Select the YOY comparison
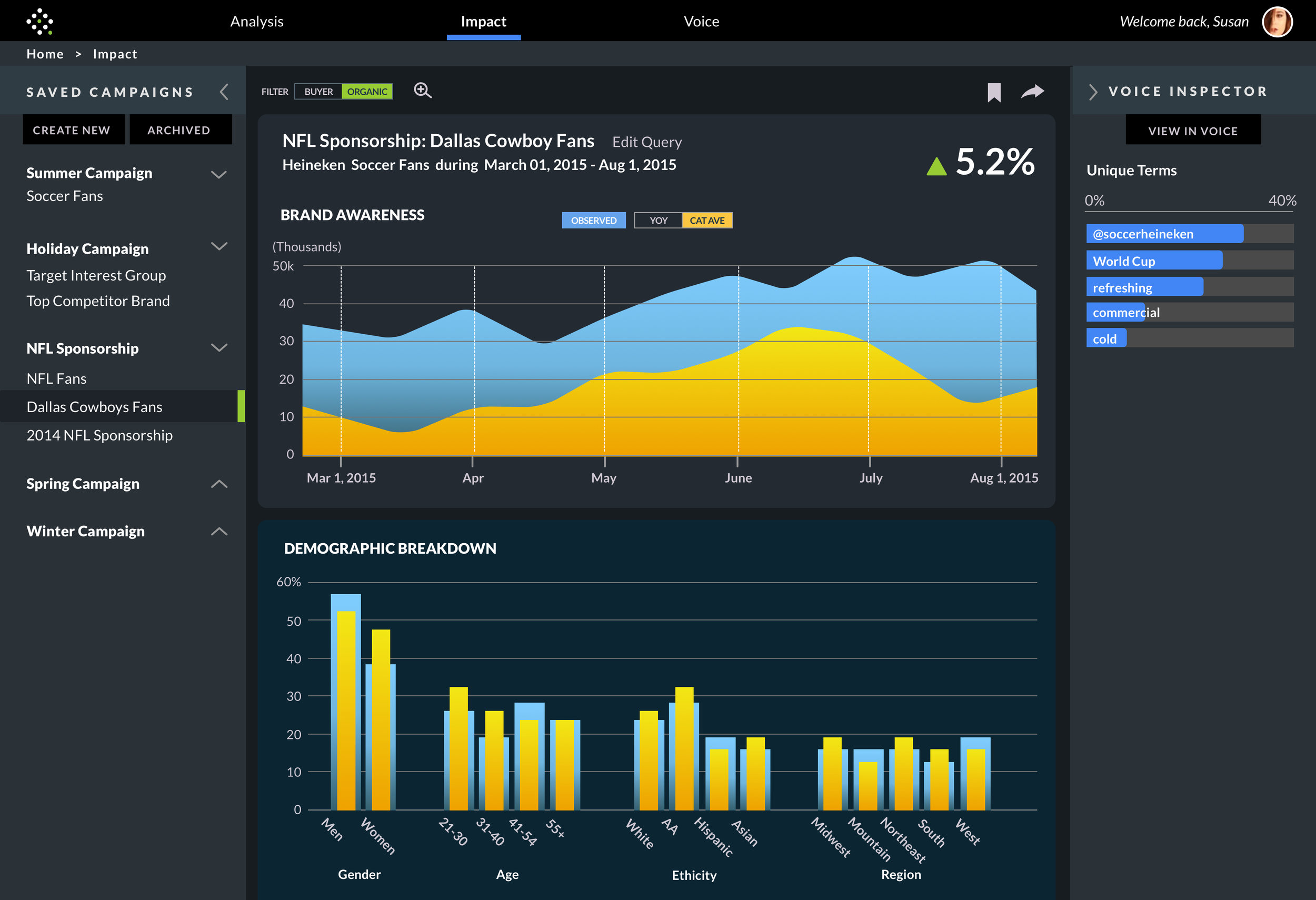This screenshot has width=1316, height=900. pos(658,220)
